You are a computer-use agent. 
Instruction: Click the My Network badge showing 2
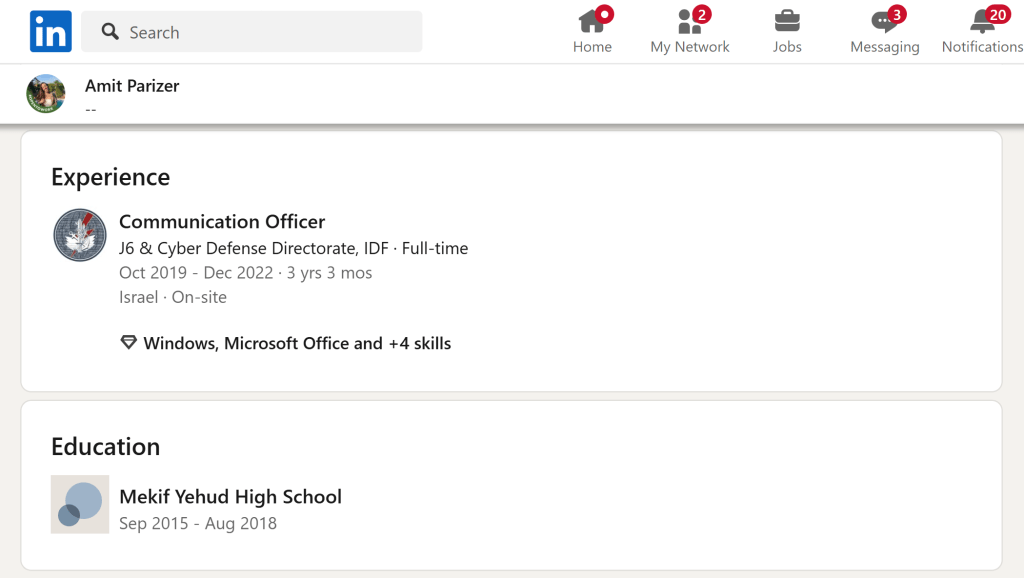point(702,14)
